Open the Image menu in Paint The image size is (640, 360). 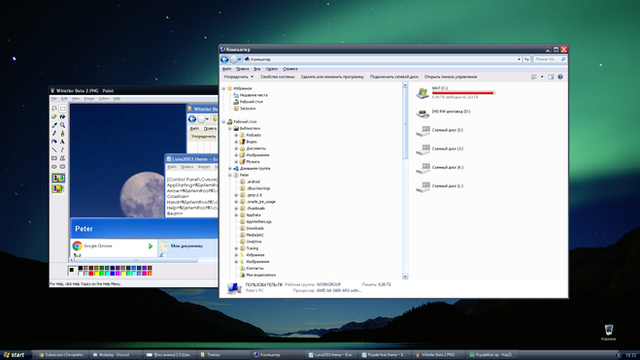pos(89,99)
